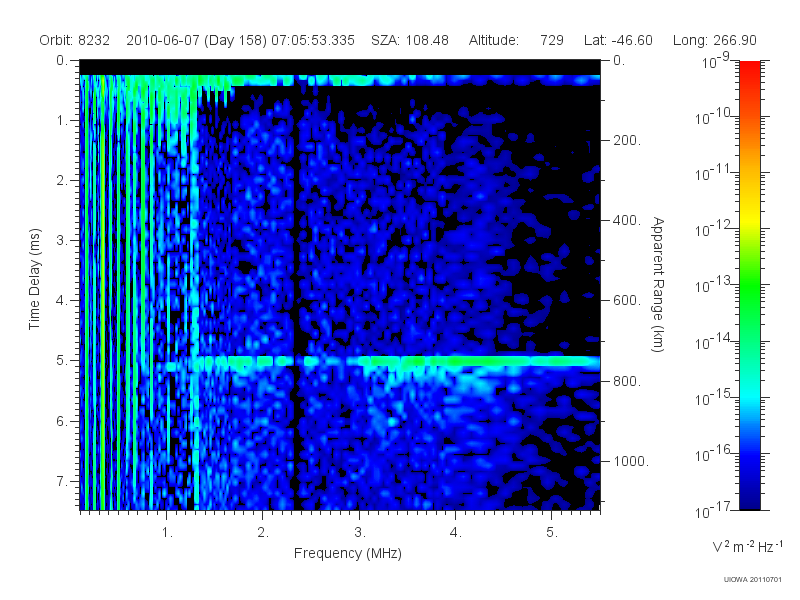
Task: Click the apparent range tick label '800.'
Action: [627, 381]
